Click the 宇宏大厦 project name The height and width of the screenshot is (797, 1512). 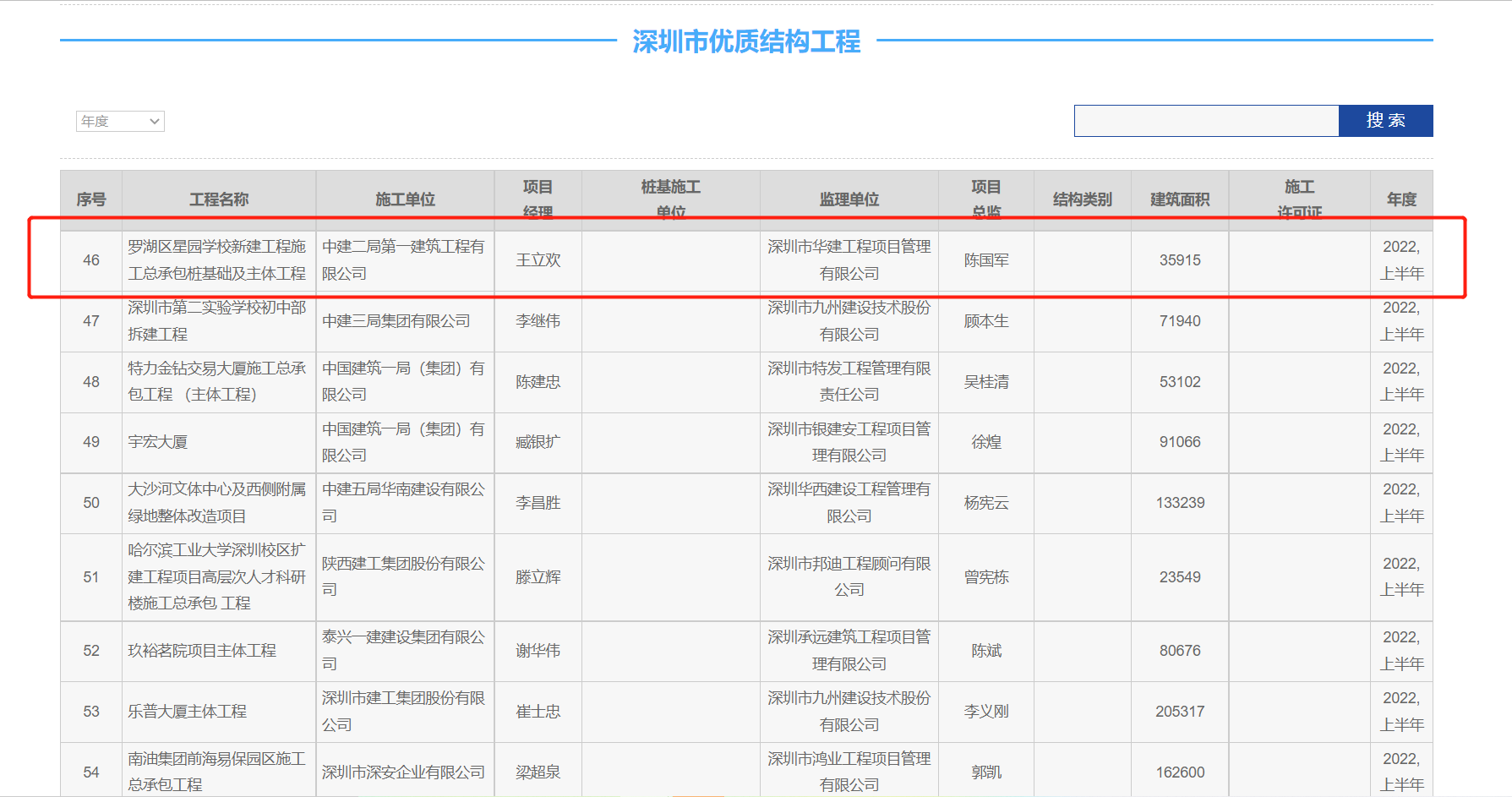(158, 442)
